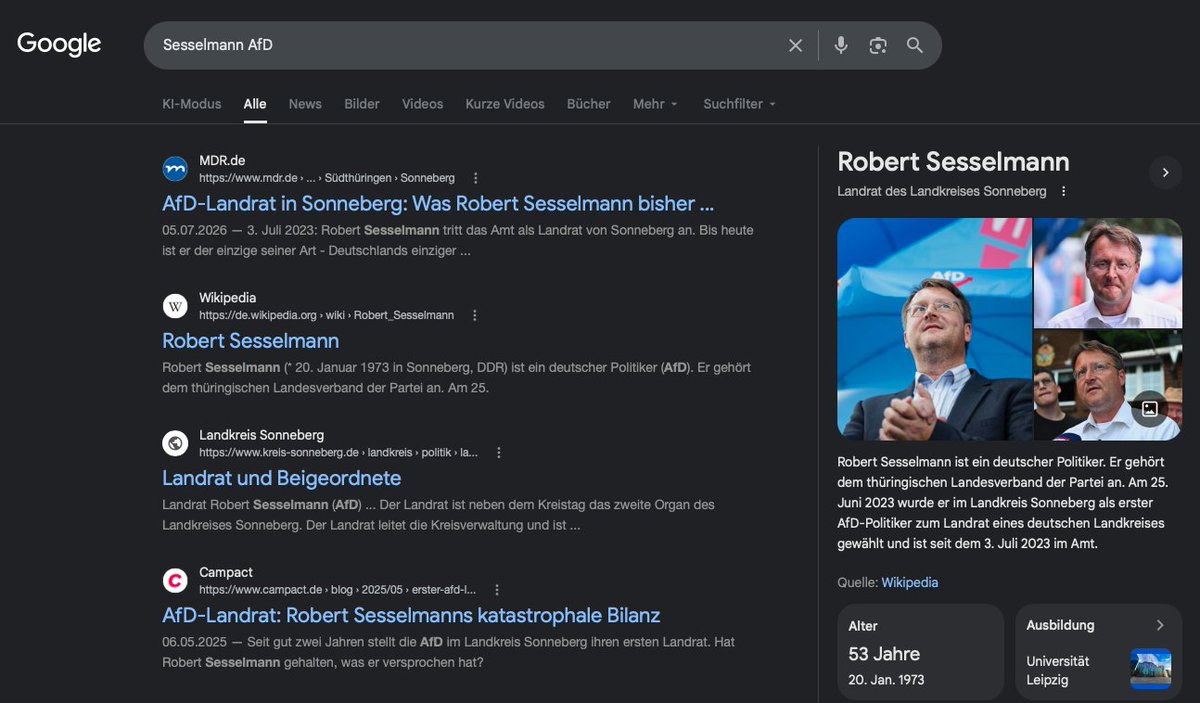Open Google Lens image search icon
1200x703 pixels.
tap(878, 45)
